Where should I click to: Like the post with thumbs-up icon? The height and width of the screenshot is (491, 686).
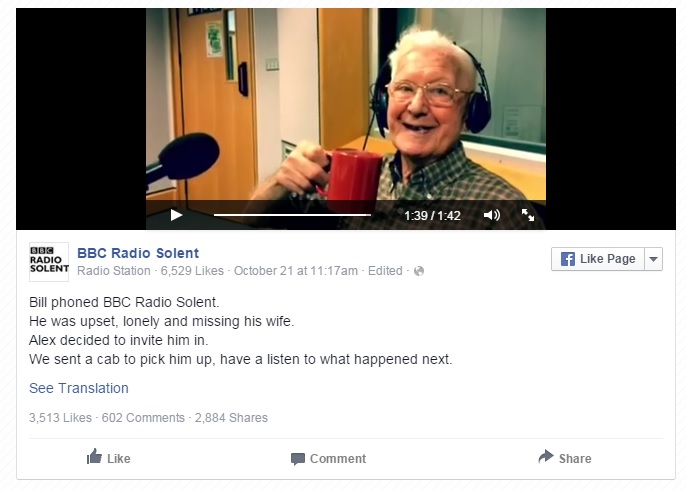coord(94,456)
